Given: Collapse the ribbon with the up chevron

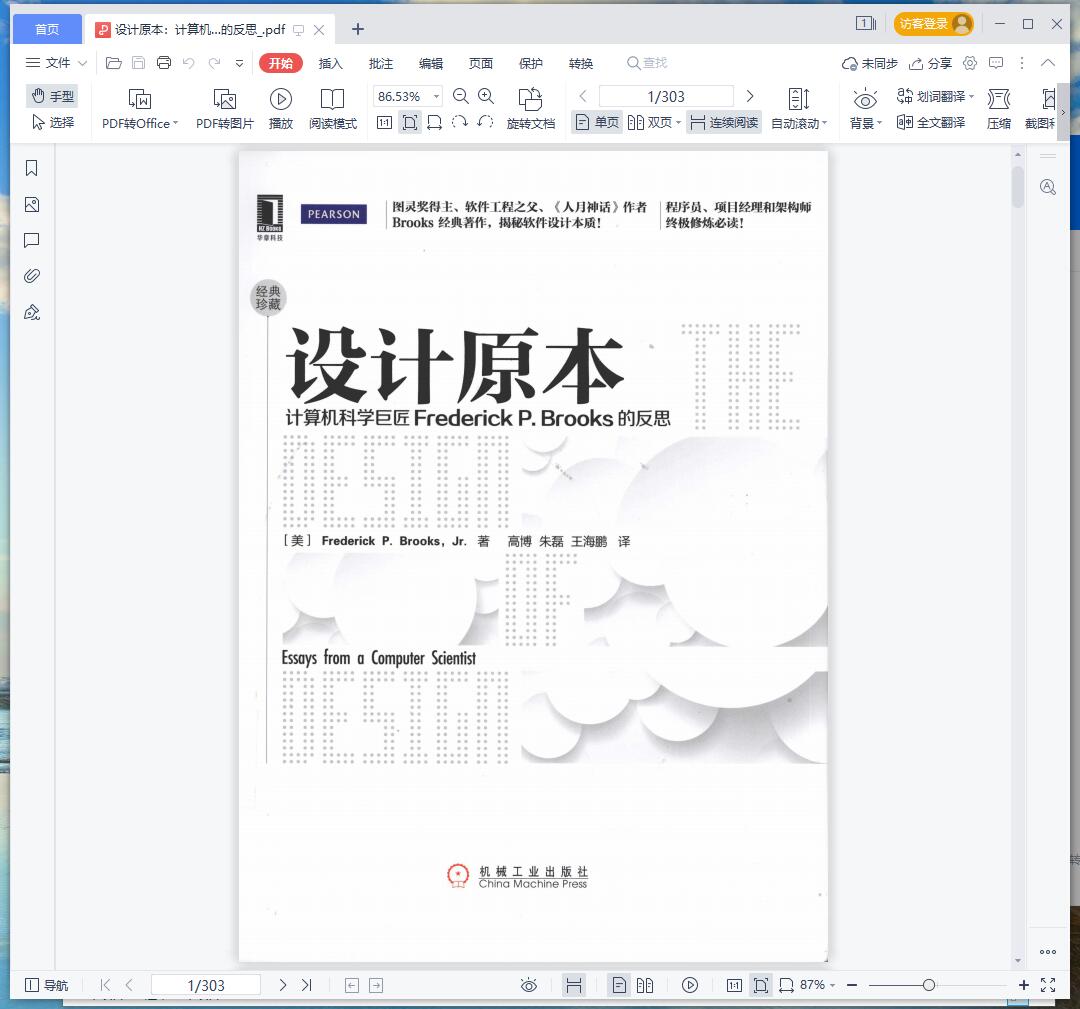Looking at the screenshot, I should pos(1048,63).
